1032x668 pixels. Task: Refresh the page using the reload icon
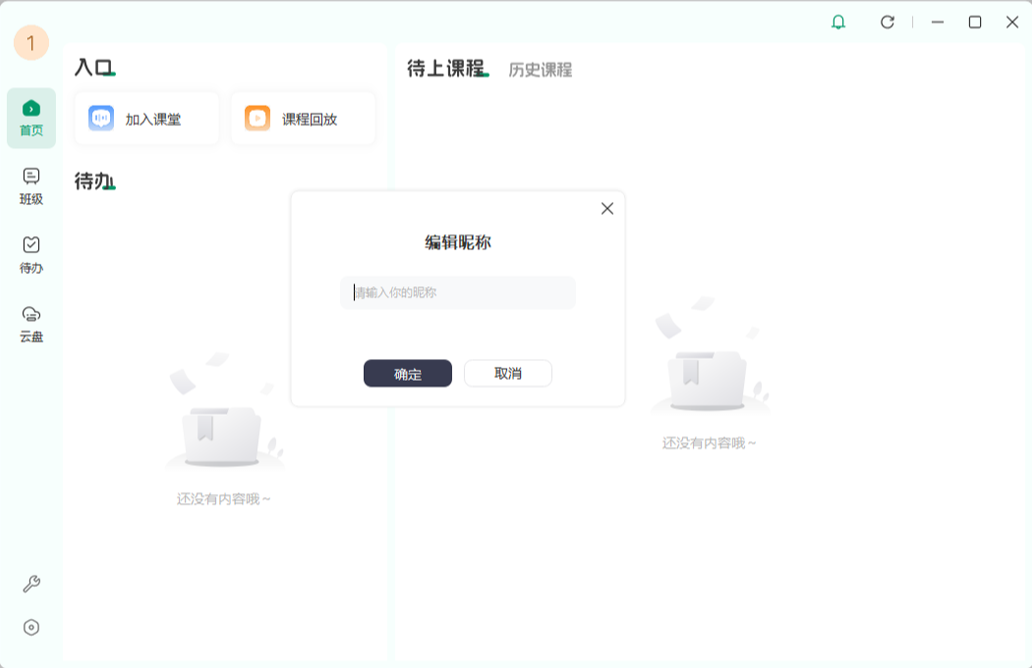[888, 21]
